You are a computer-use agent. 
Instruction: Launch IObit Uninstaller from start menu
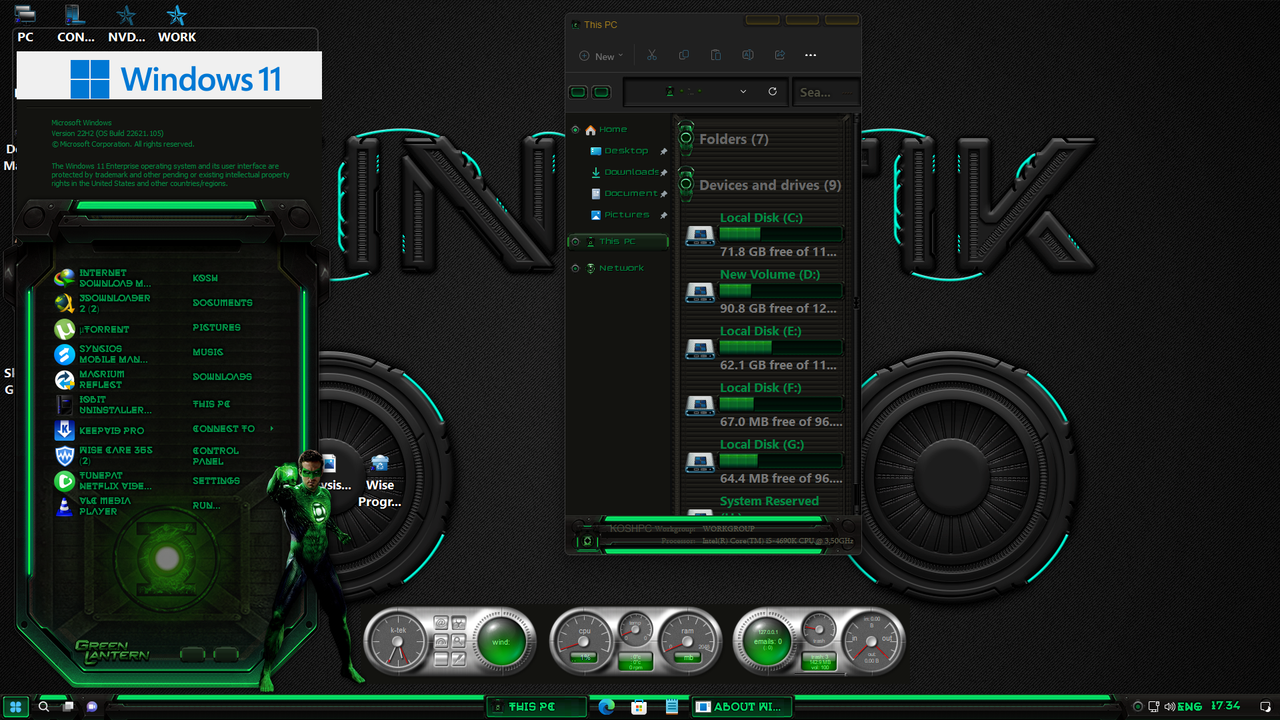(x=103, y=405)
